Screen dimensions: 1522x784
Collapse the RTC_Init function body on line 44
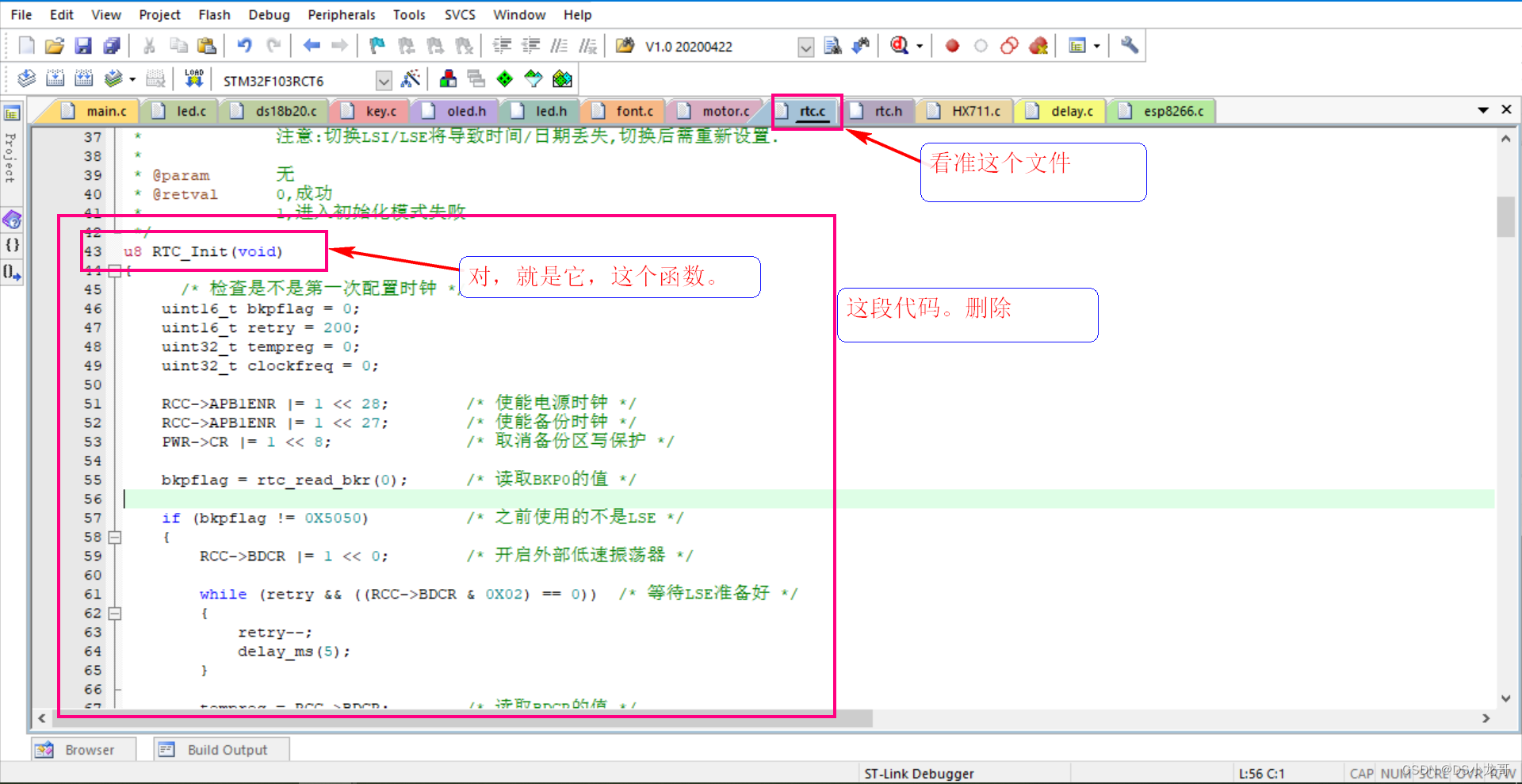point(115,271)
